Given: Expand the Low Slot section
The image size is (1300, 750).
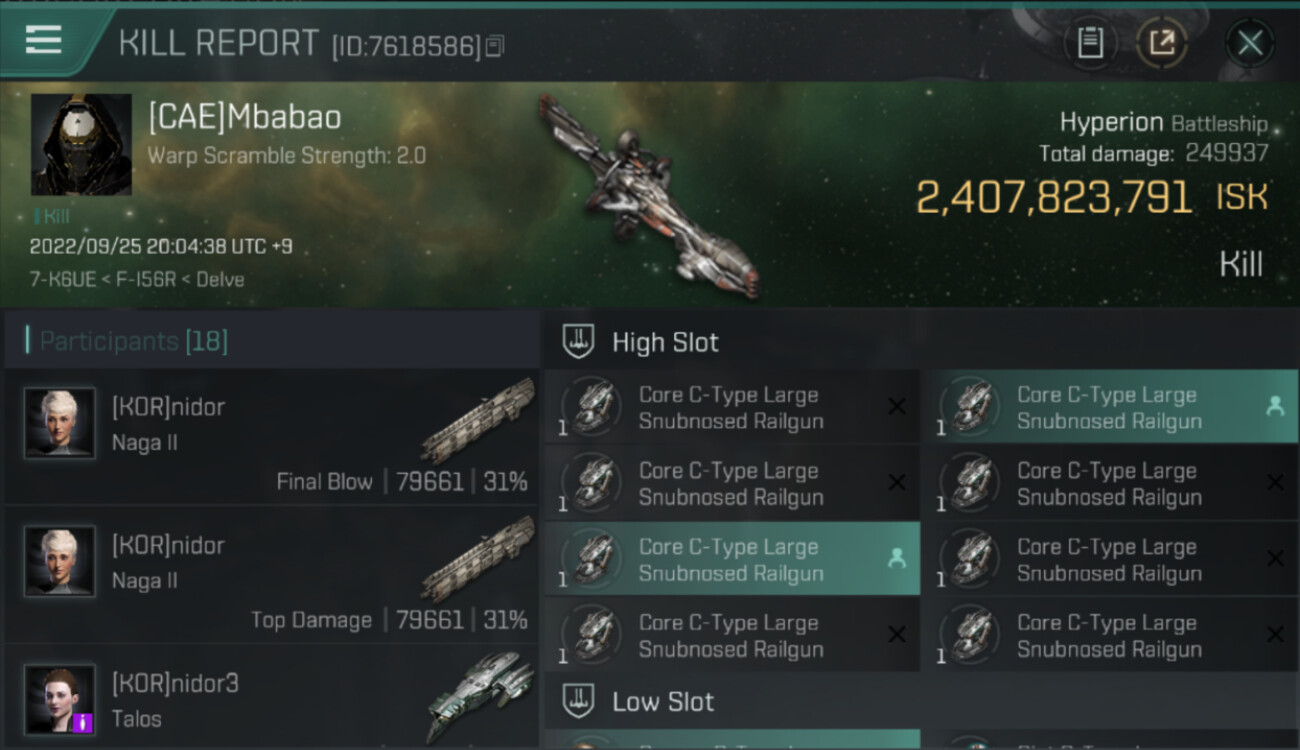Looking at the screenshot, I should point(921,701).
